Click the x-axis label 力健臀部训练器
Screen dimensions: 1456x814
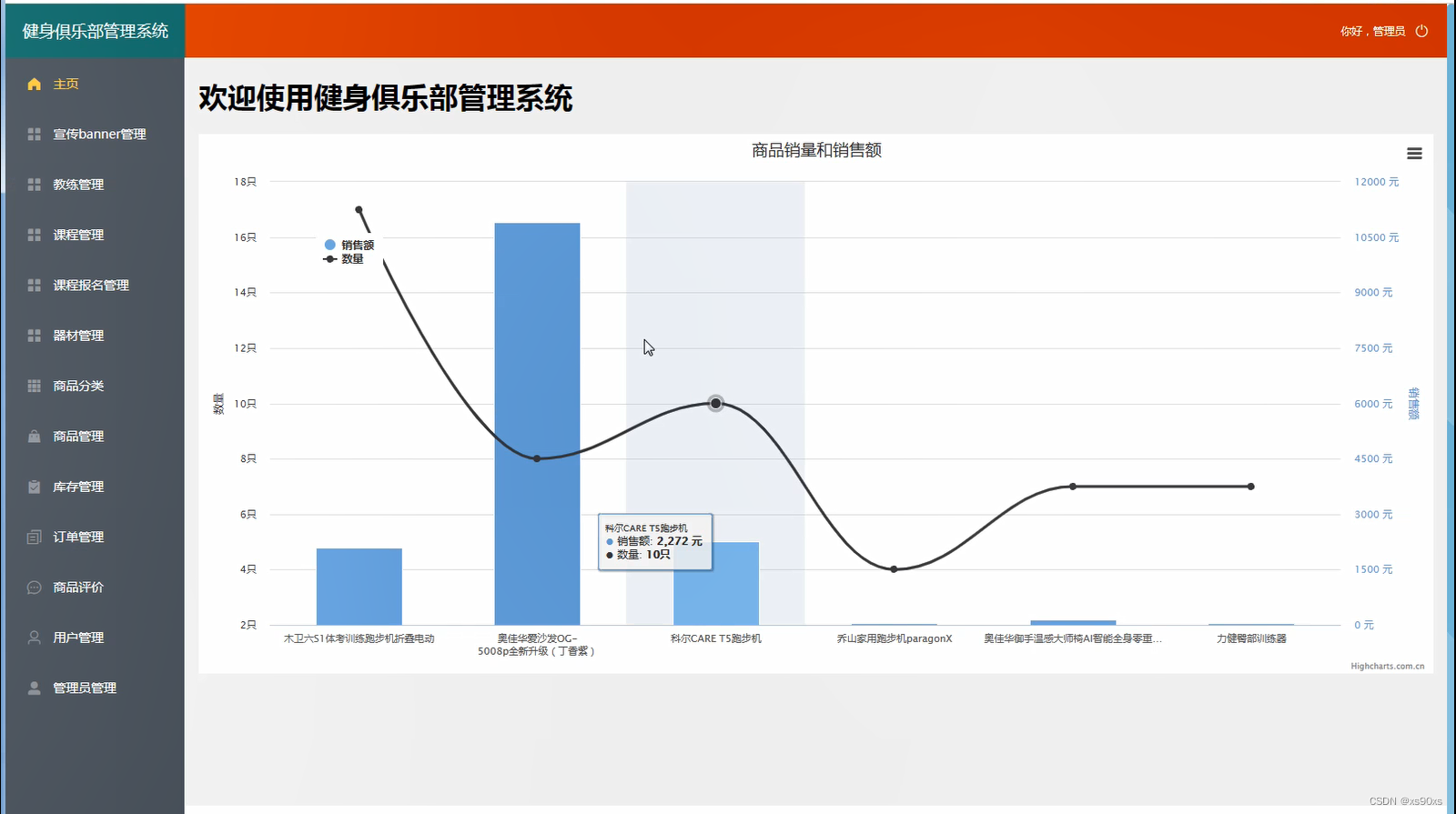click(1251, 638)
